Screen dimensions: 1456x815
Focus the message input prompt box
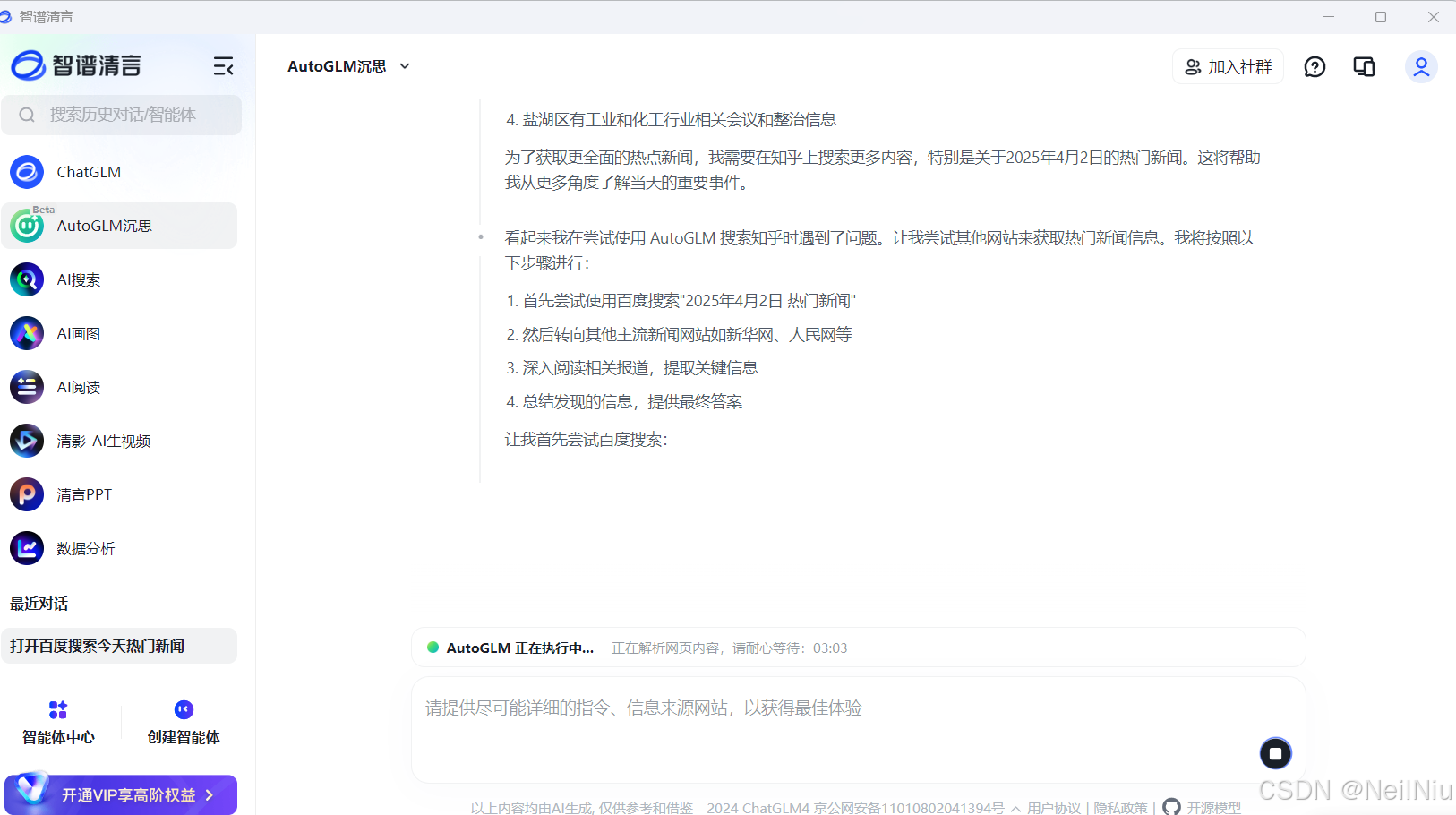[x=858, y=730]
